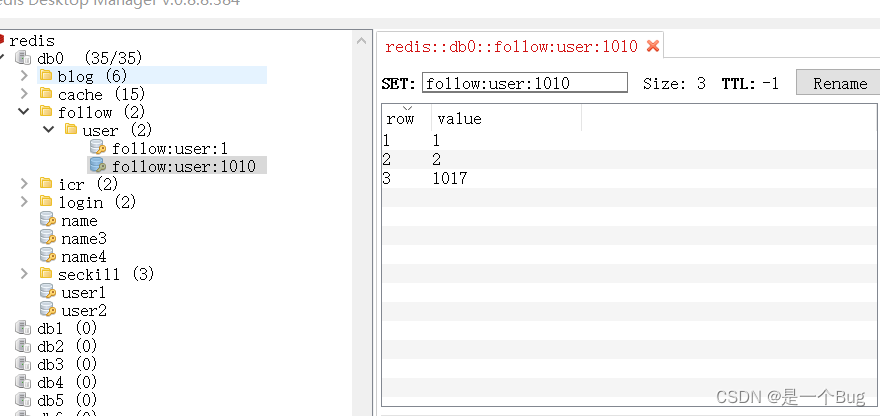Click the db4 database icon

(x=23, y=382)
